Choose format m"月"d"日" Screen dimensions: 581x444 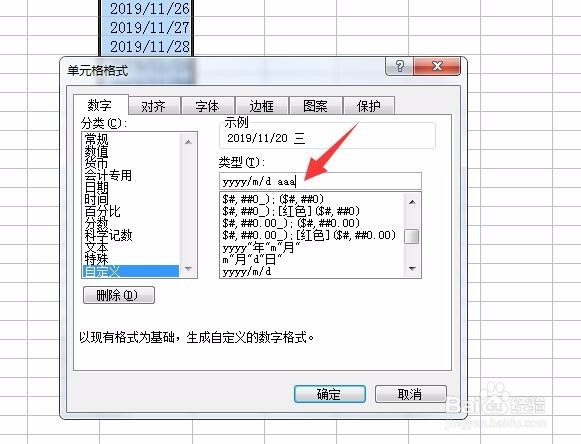313,259
